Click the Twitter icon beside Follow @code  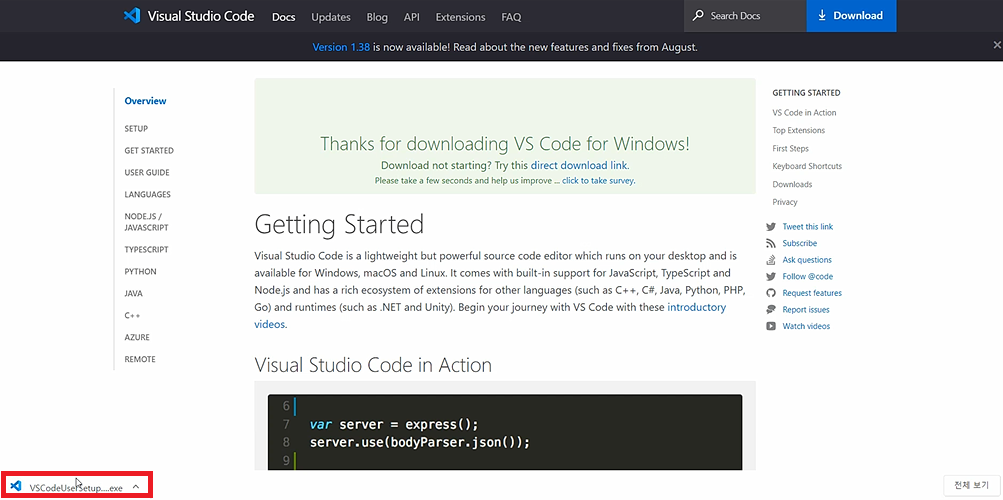point(771,277)
